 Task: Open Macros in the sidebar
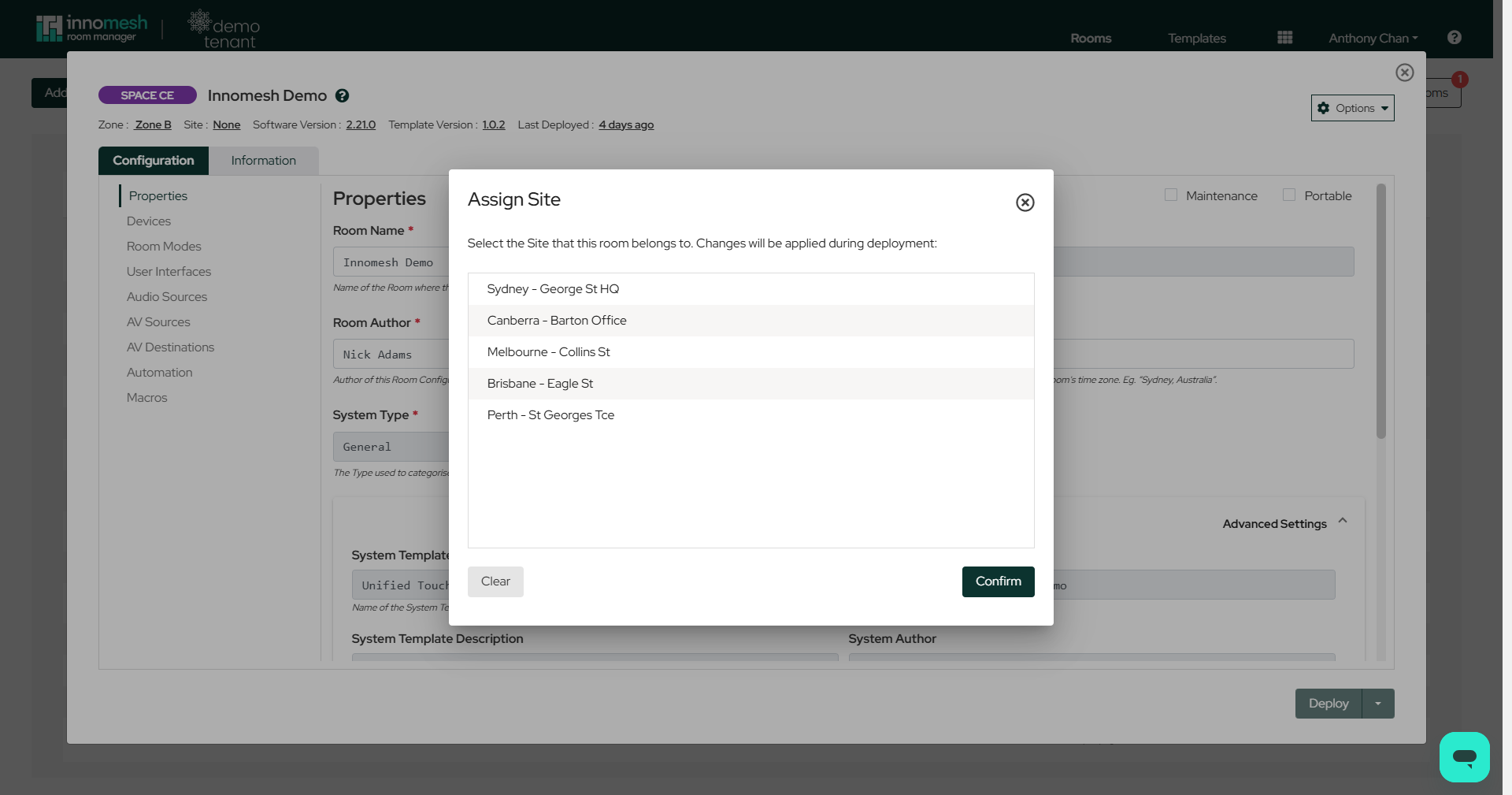pyautogui.click(x=146, y=398)
